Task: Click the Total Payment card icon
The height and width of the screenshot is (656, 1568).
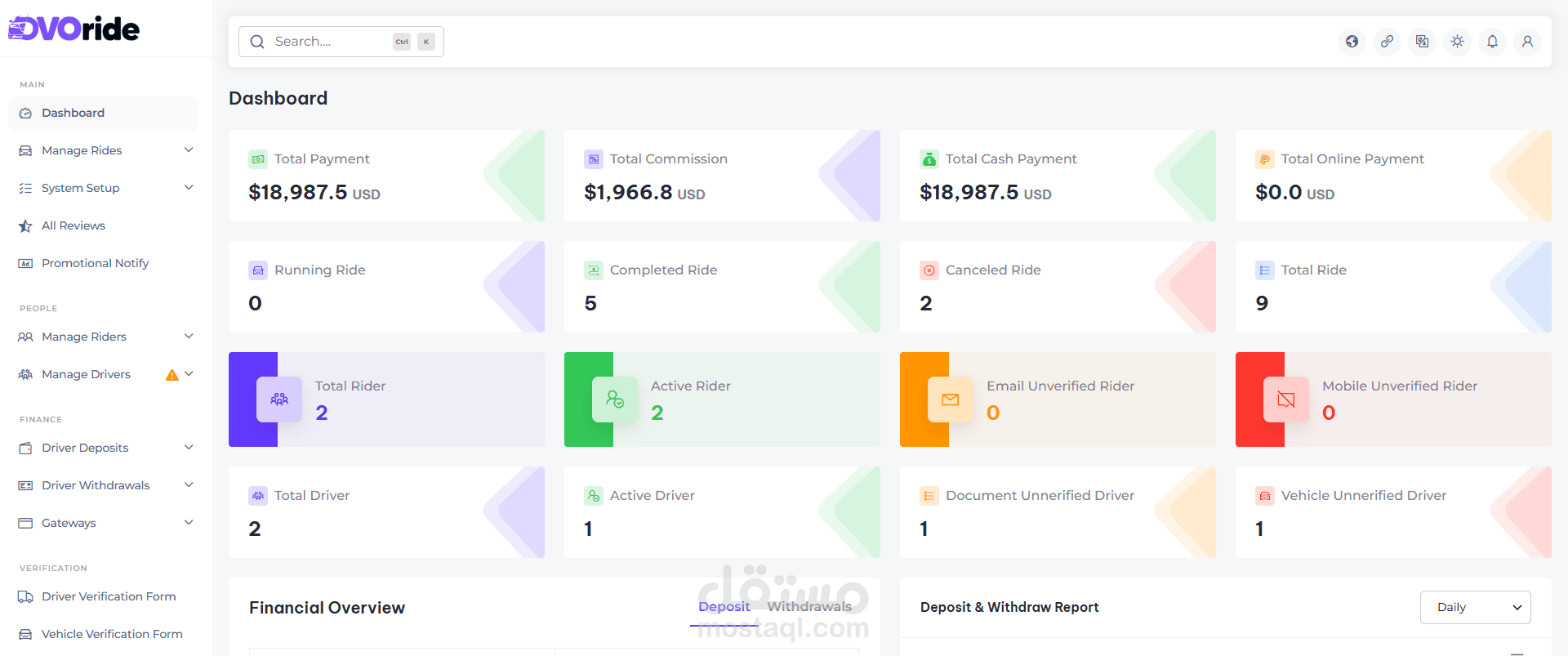Action: tap(258, 159)
